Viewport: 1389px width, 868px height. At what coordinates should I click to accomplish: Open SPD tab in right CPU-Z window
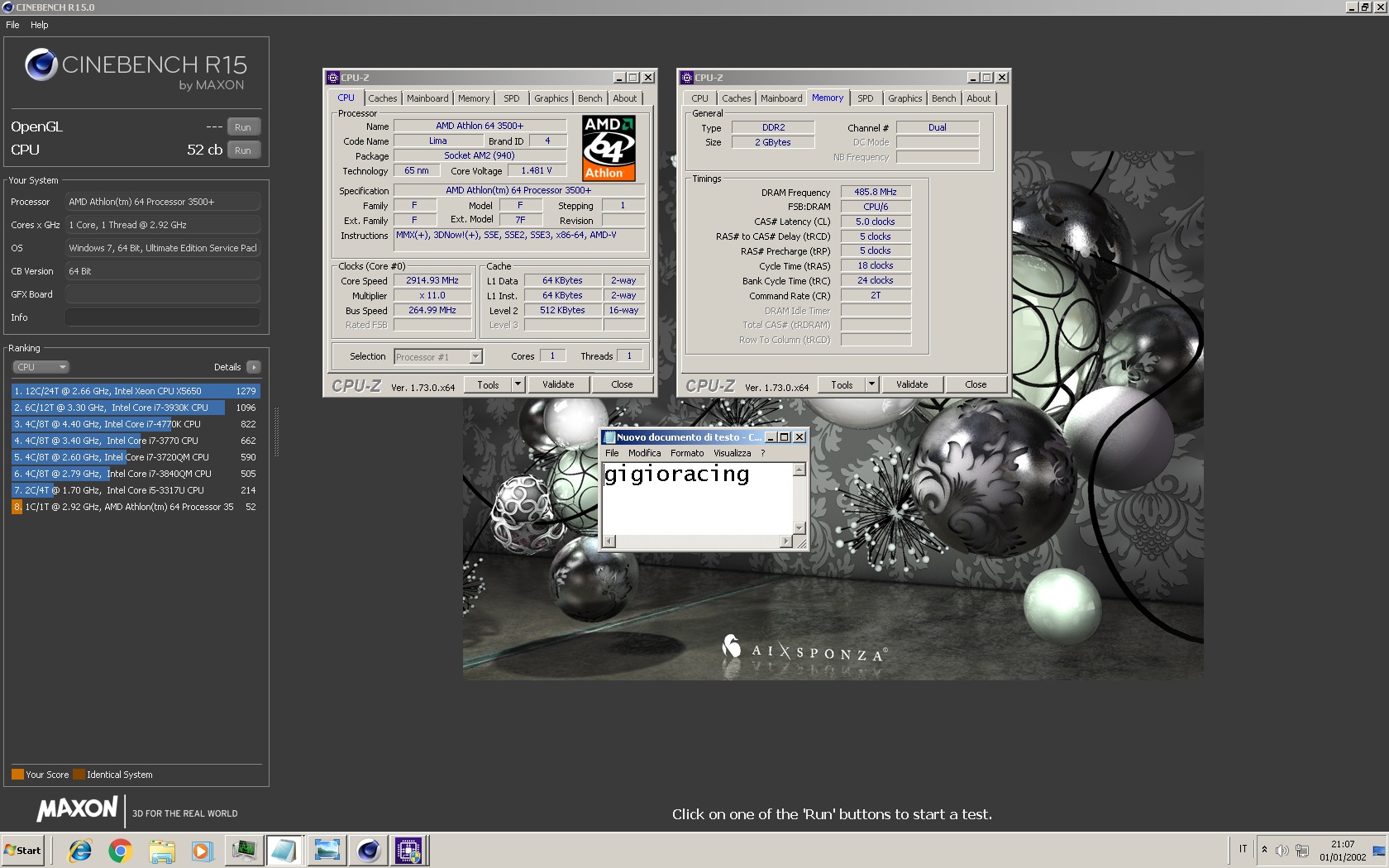pos(866,98)
